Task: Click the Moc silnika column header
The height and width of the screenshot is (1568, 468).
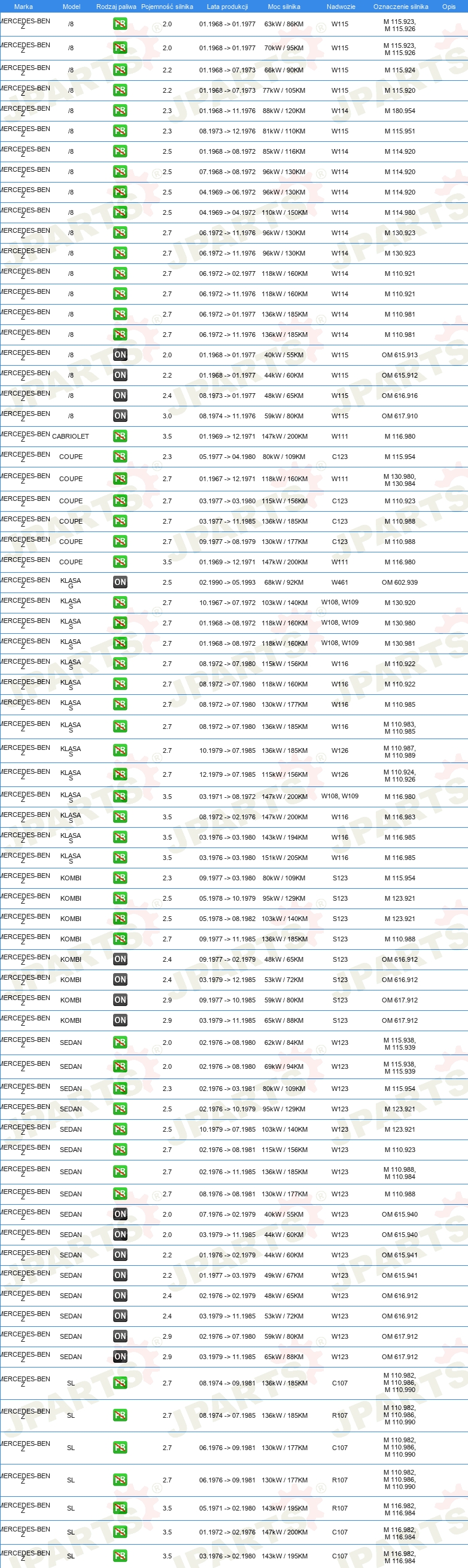Action: [x=284, y=7]
